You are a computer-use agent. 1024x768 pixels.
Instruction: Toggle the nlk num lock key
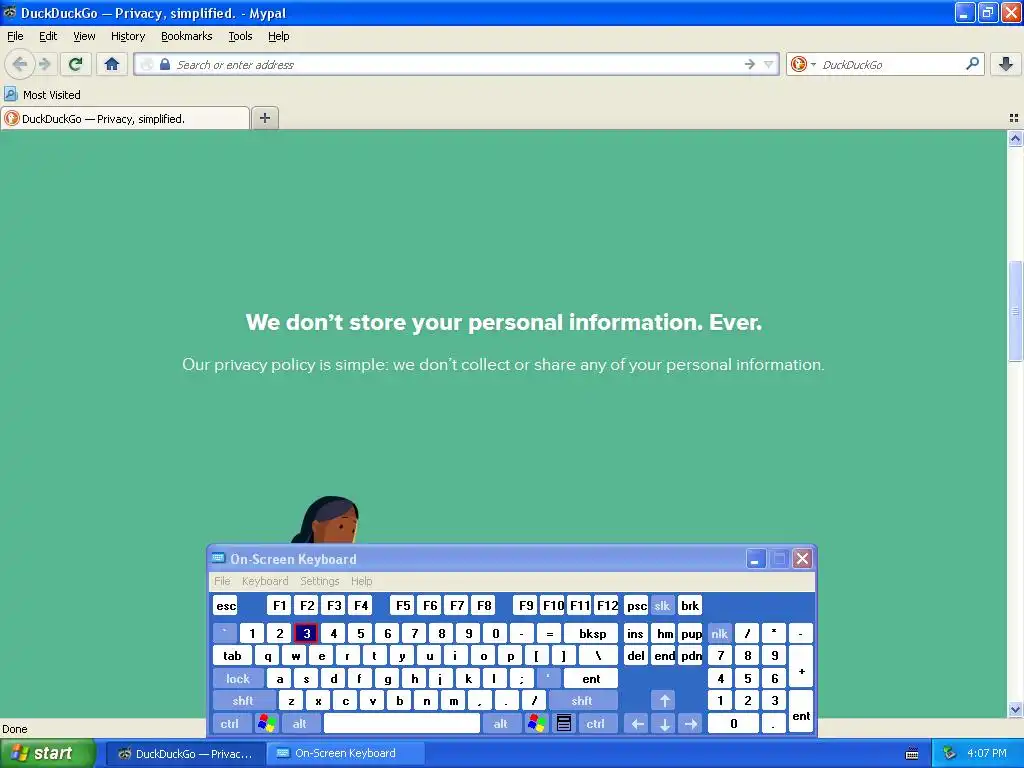click(x=719, y=633)
